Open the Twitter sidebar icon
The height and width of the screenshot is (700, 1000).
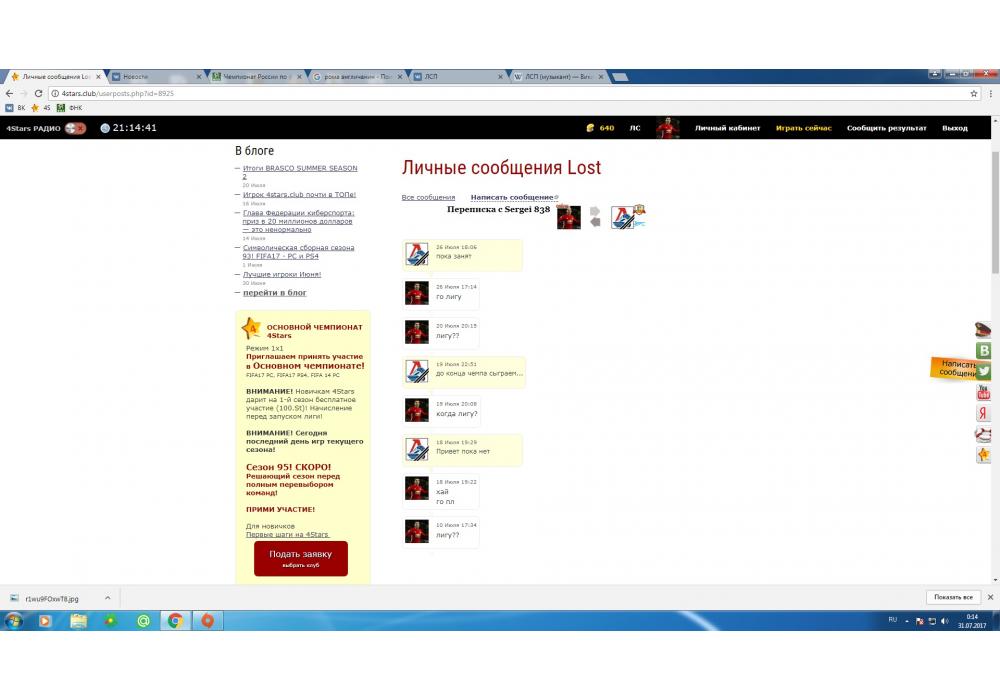pos(983,371)
